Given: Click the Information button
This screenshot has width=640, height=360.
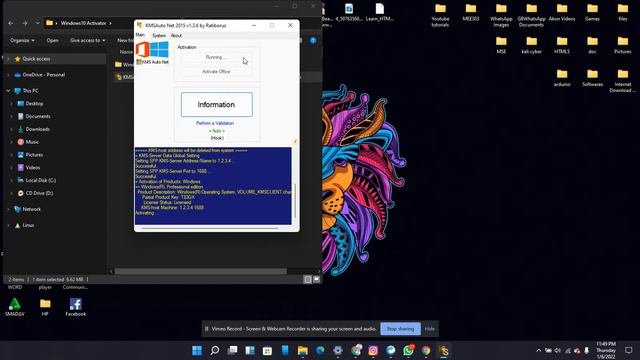Looking at the screenshot, I should (216, 104).
